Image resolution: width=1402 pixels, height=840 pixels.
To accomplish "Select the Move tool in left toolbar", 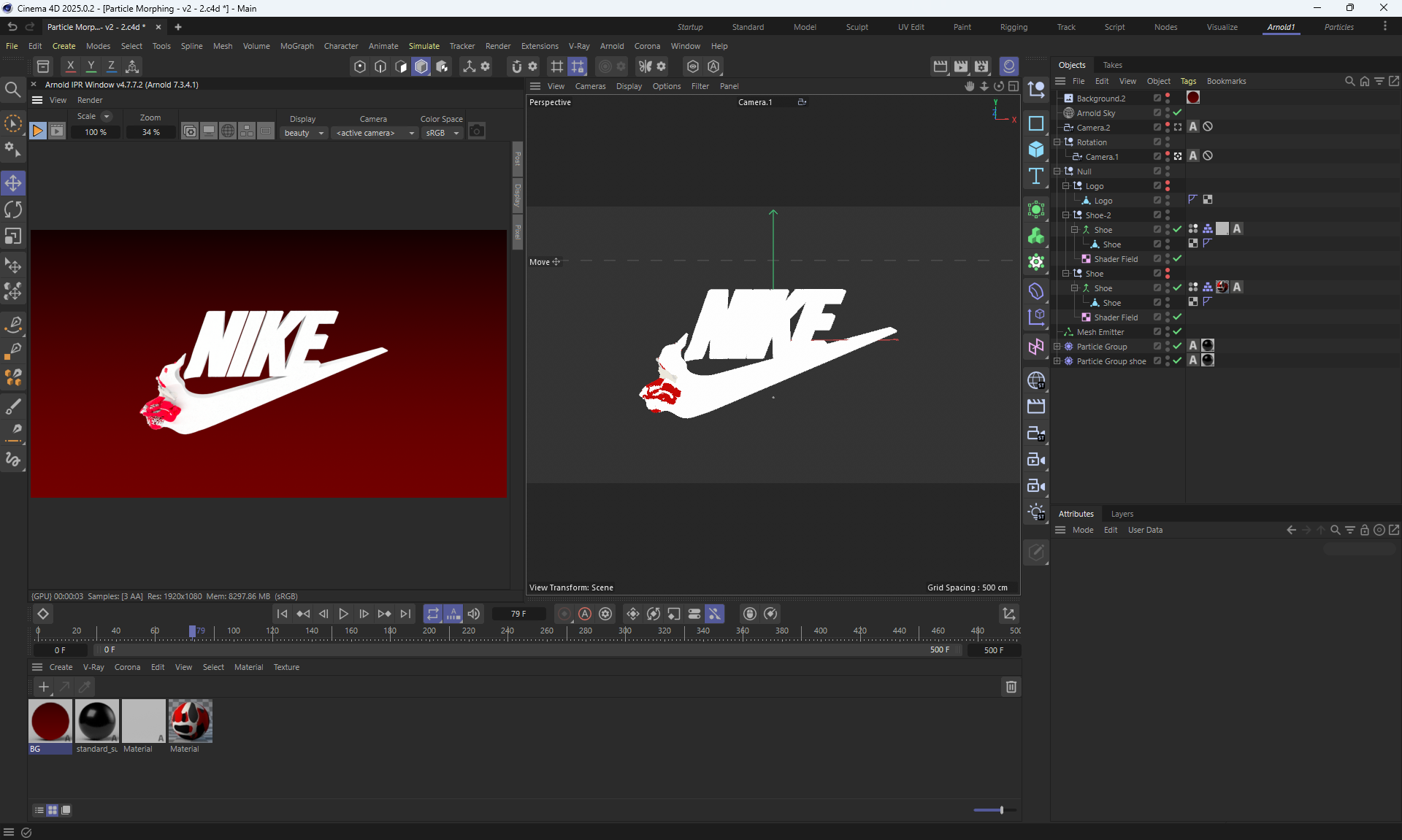I will click(x=13, y=183).
